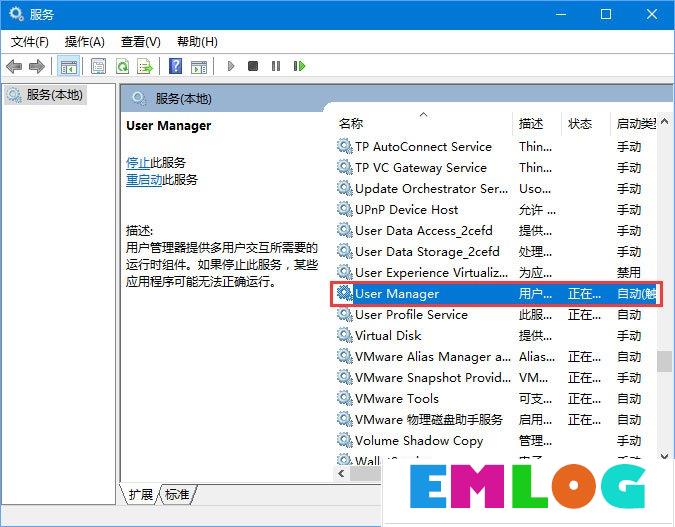The width and height of the screenshot is (675, 527).
Task: Click the Export List toolbar icon
Action: tap(145, 66)
